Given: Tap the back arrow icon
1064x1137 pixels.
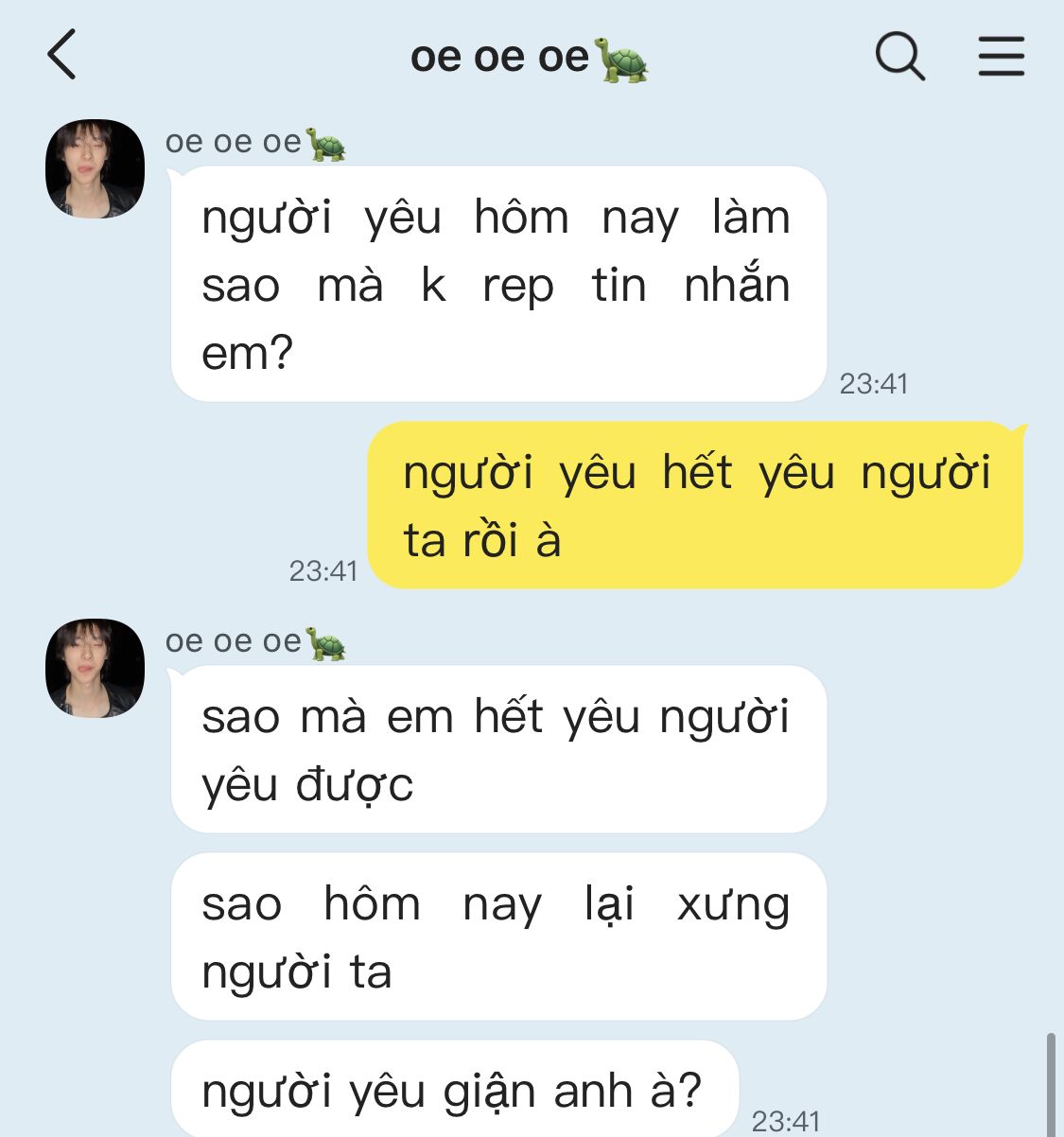Looking at the screenshot, I should coord(62,55).
